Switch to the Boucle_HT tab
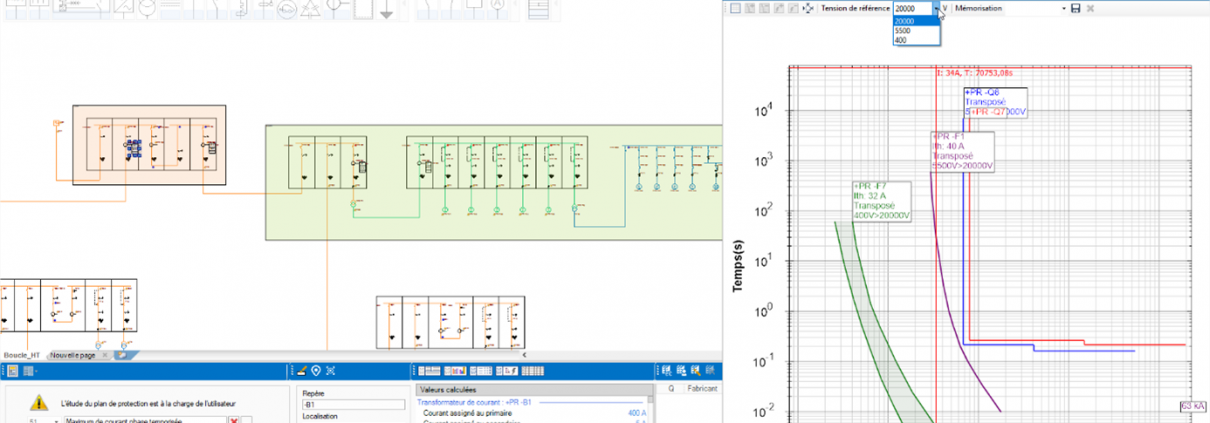The height and width of the screenshot is (423, 1210). click(x=22, y=355)
